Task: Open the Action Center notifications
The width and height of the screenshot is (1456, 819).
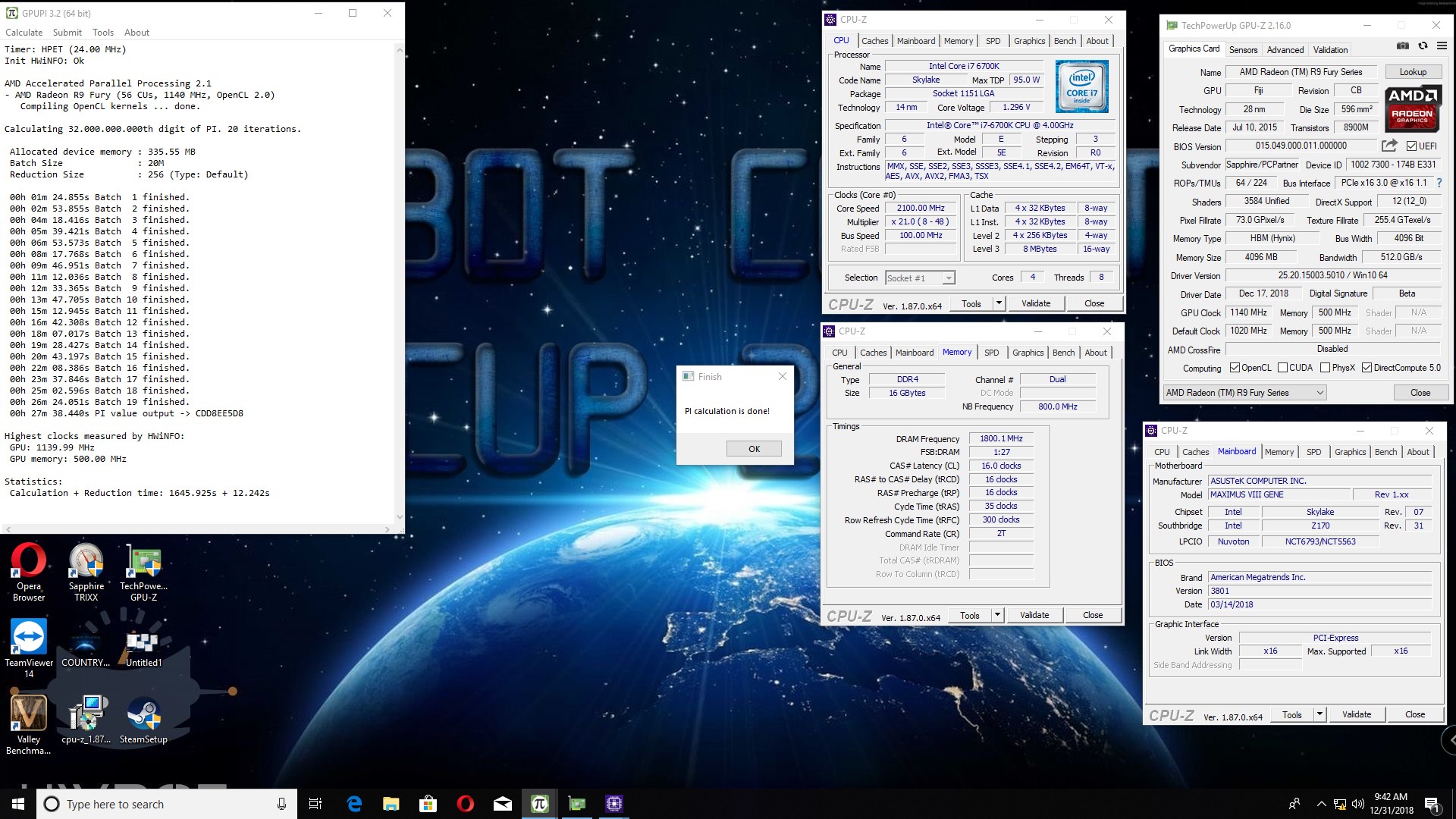Action: (x=1432, y=804)
